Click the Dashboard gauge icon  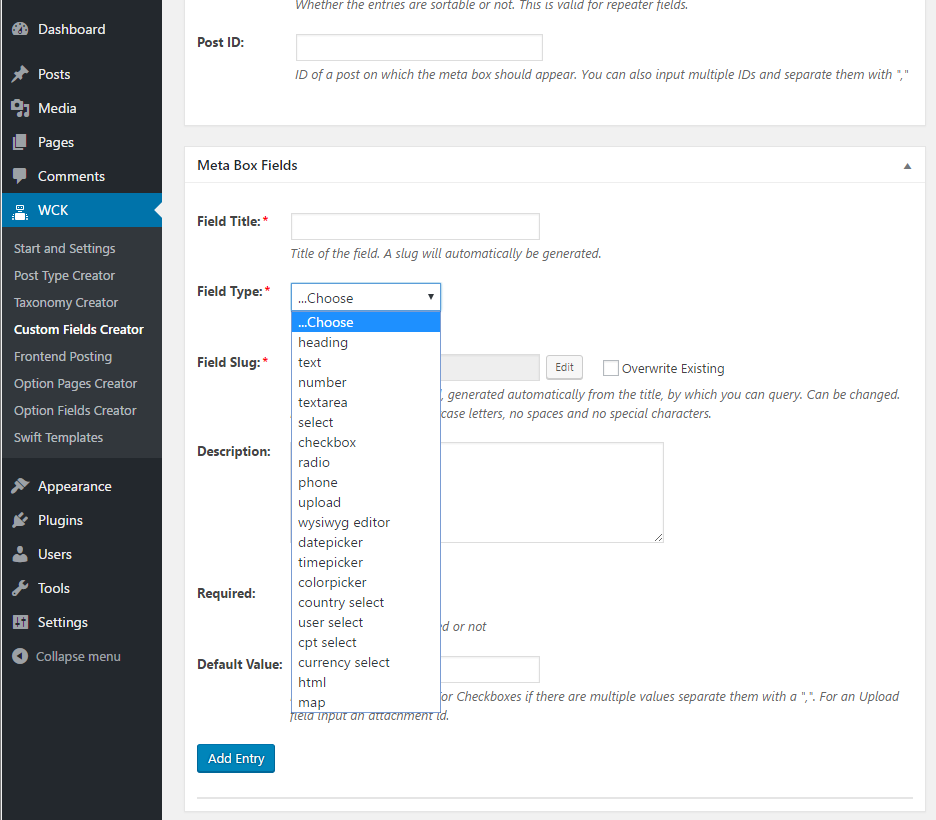point(20,29)
